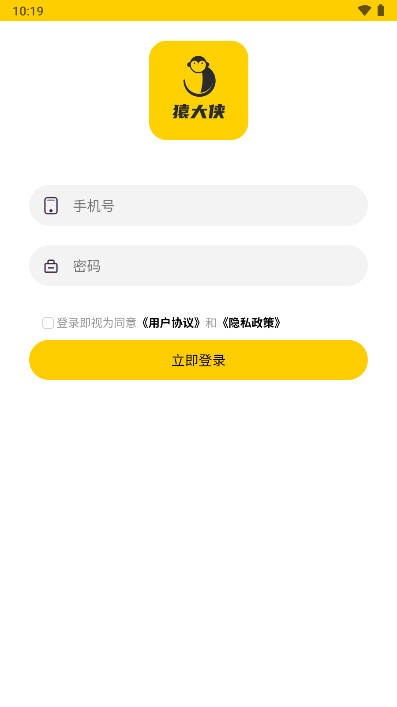Tap the 立即登录 button
This screenshot has width=397, height=707.
(x=198, y=360)
